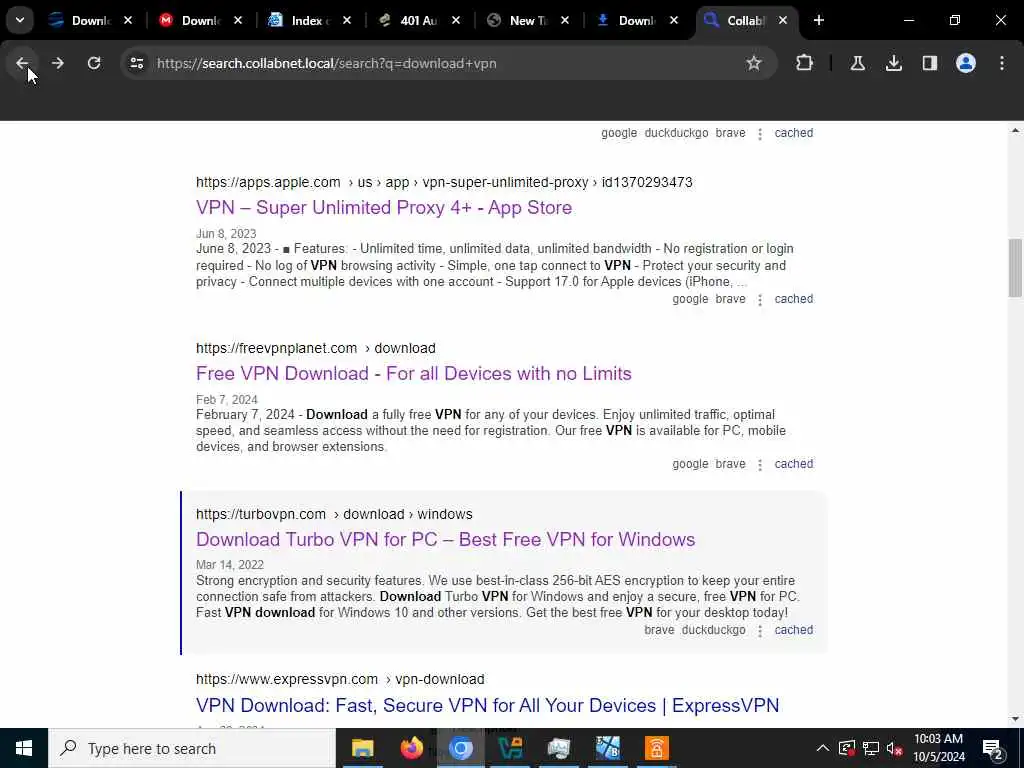The height and width of the screenshot is (768, 1024).
Task: Open more options dots for App Store result
Action: [760, 300]
